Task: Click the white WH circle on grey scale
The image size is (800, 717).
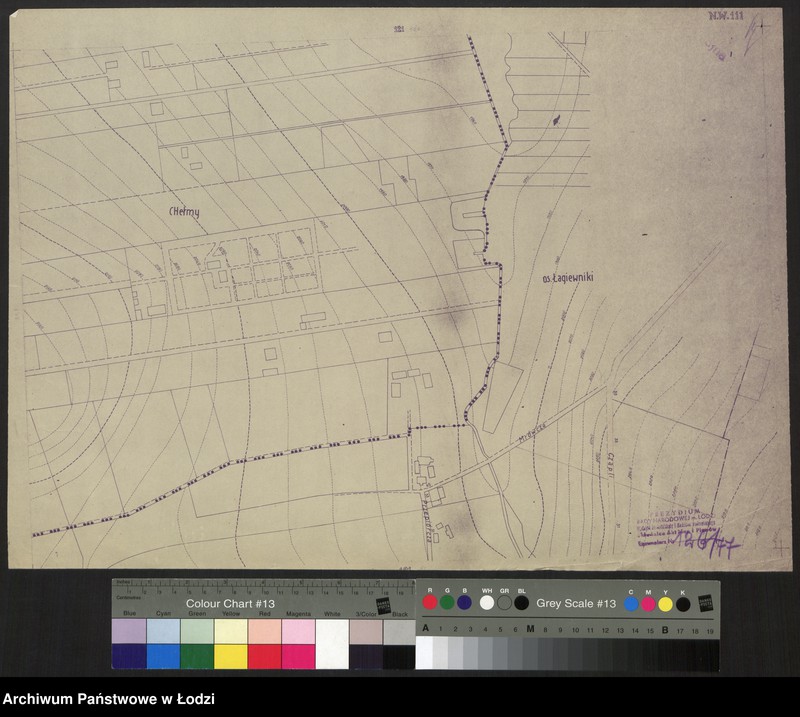Action: point(487,603)
